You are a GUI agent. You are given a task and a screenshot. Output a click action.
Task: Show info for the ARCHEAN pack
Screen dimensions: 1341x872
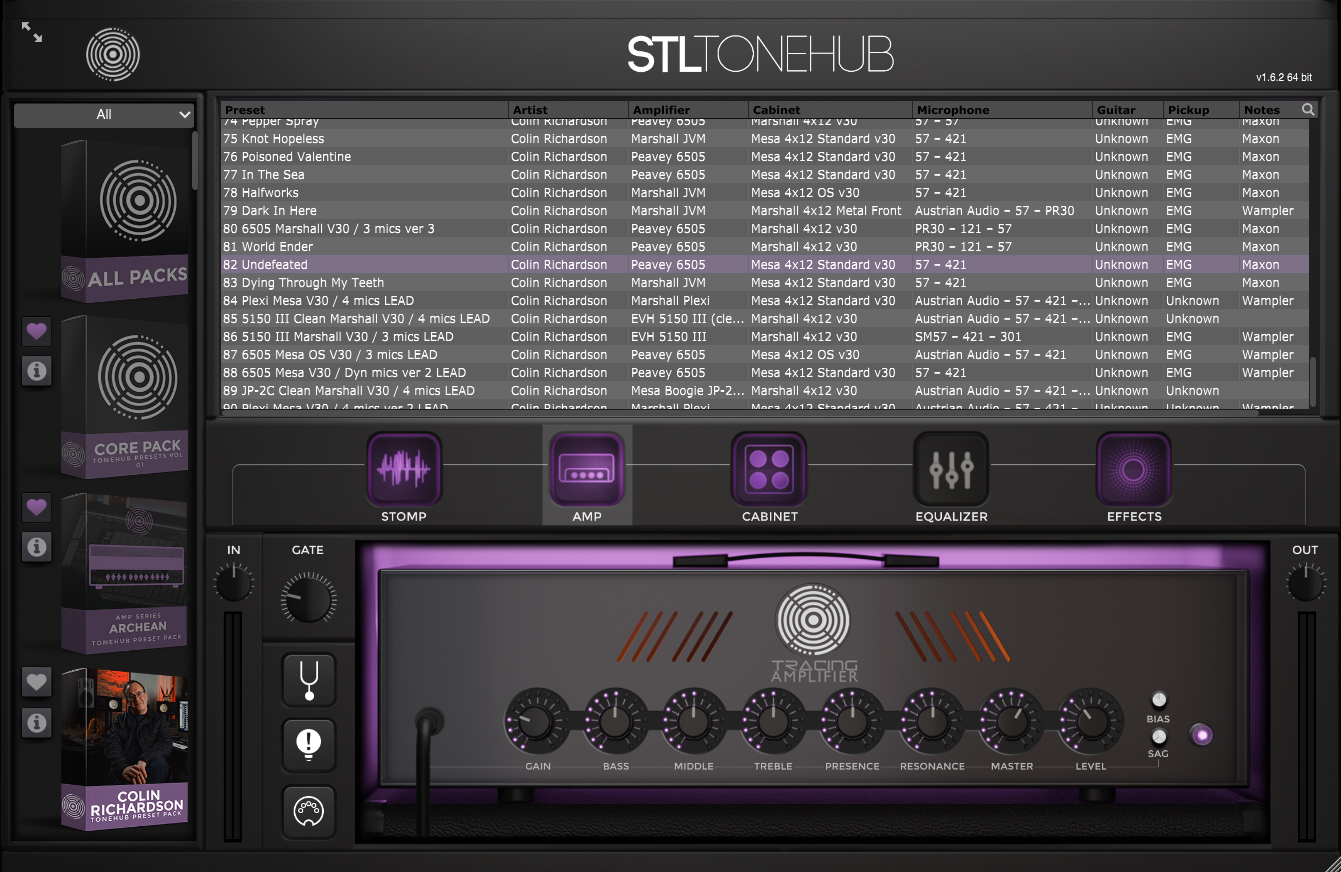(x=36, y=548)
